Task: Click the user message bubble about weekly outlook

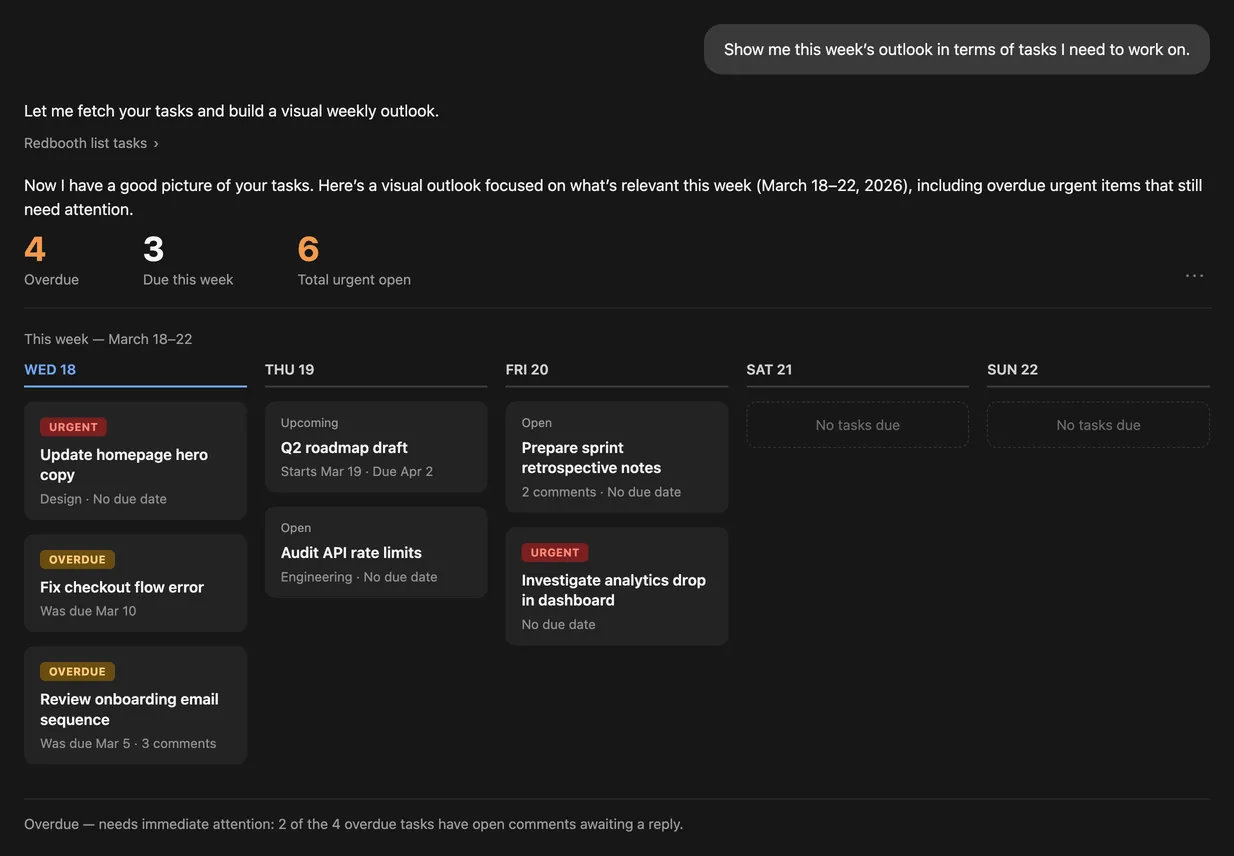Action: point(957,49)
